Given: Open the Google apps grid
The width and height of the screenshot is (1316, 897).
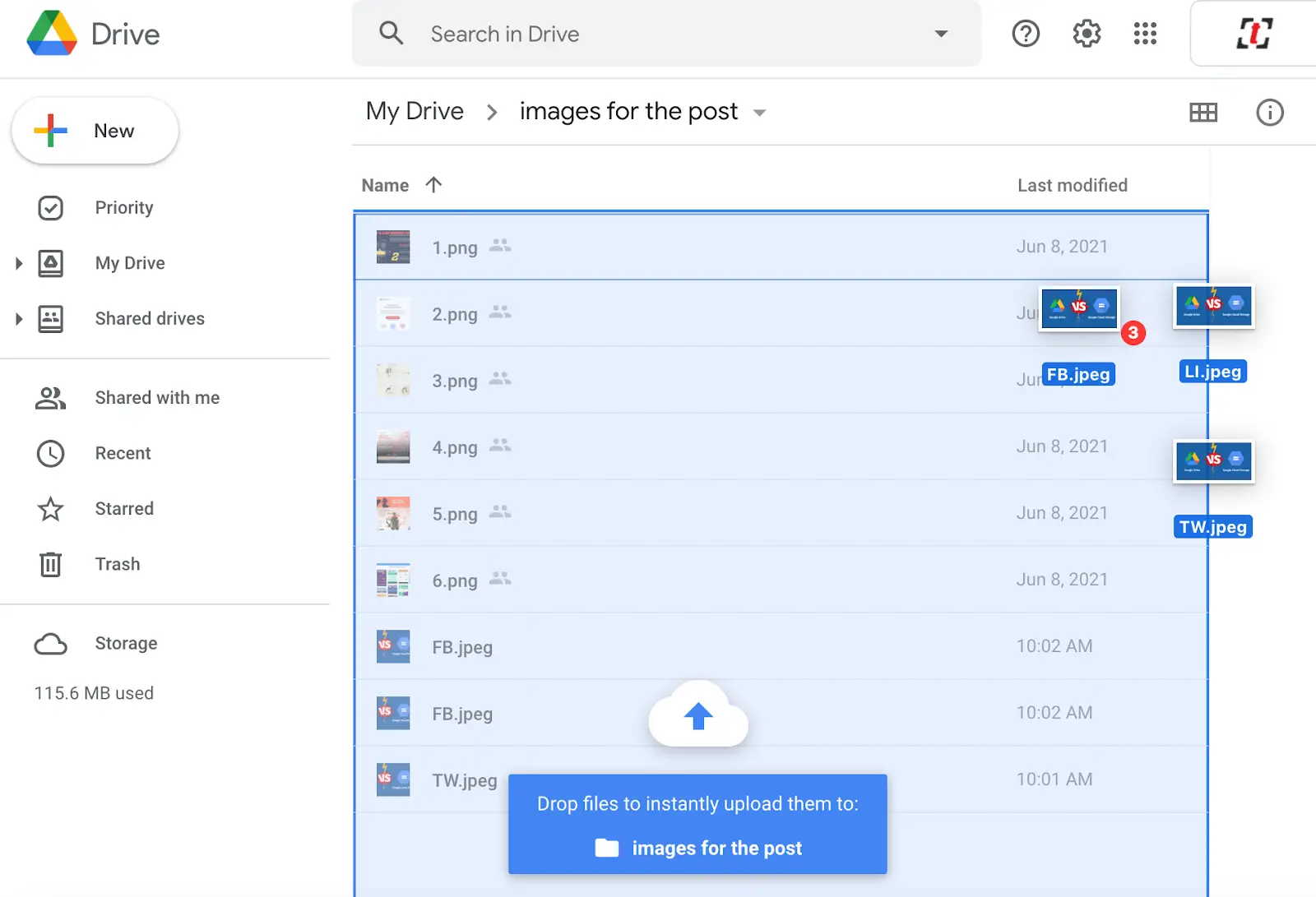Looking at the screenshot, I should tap(1144, 34).
